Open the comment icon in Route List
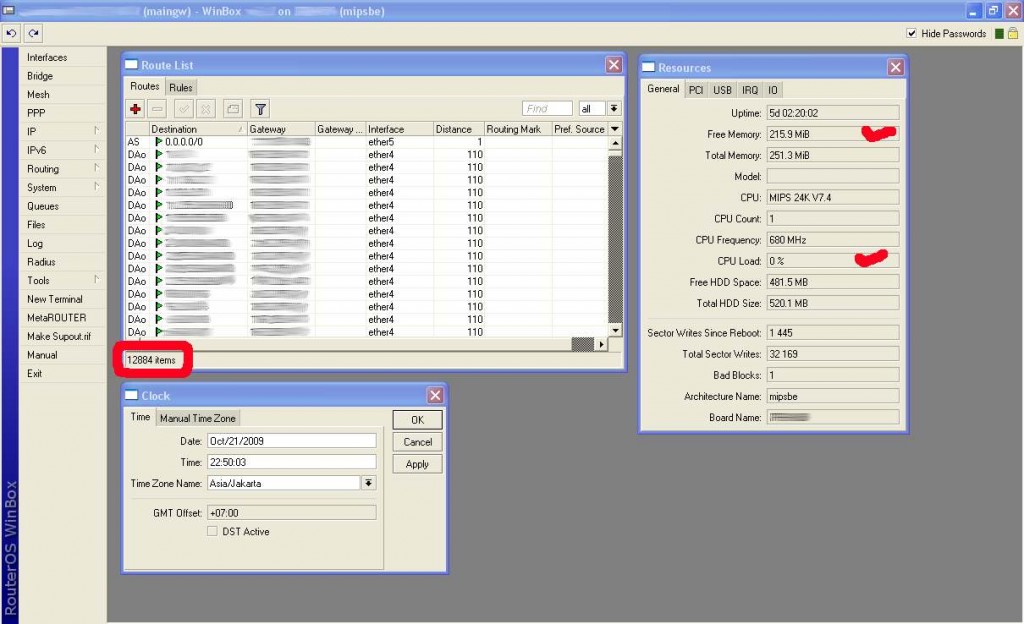This screenshot has width=1024, height=624. pos(233,109)
